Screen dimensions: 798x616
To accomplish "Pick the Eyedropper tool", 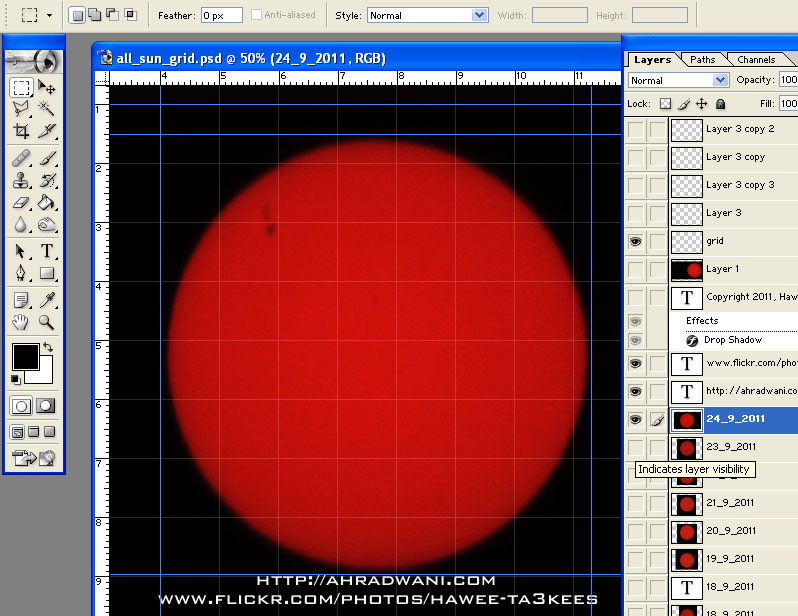I will pyautogui.click(x=46, y=300).
